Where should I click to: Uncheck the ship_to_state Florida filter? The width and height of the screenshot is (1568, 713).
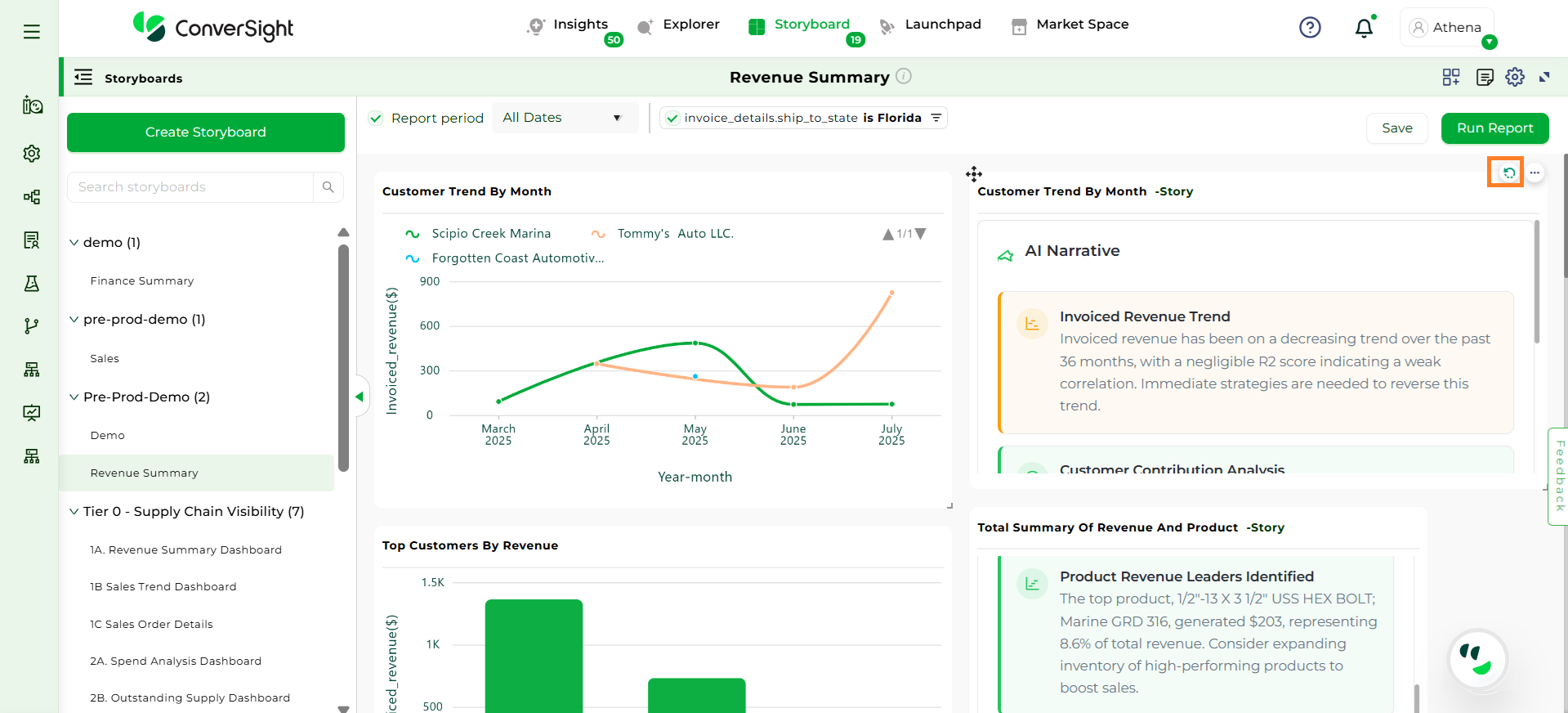672,119
